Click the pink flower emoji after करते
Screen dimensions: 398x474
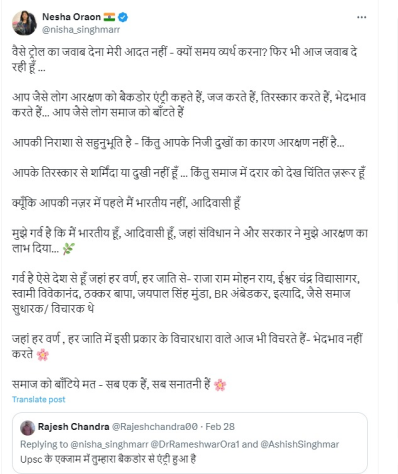point(43,355)
